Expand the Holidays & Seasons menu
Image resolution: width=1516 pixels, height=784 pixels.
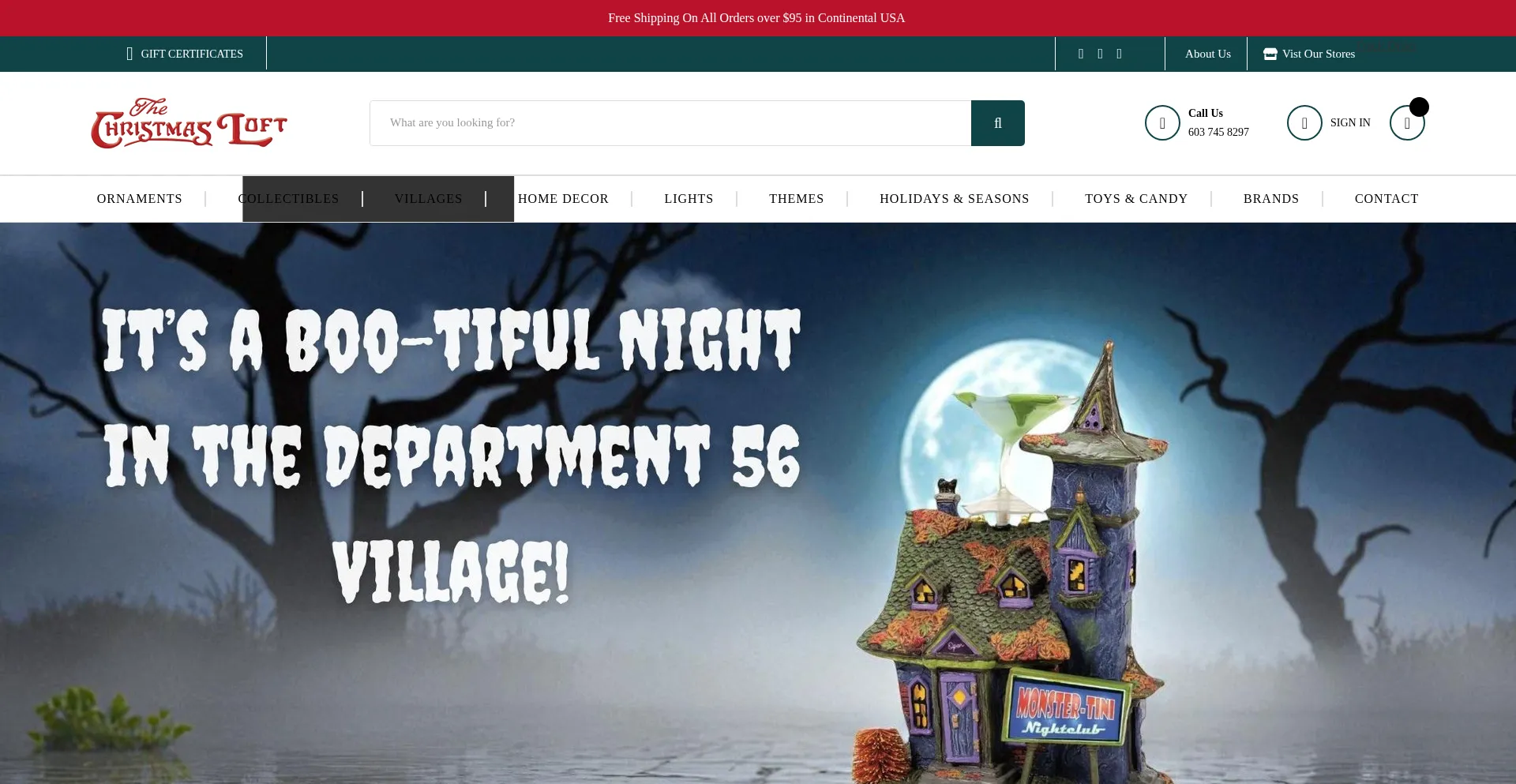coord(954,199)
